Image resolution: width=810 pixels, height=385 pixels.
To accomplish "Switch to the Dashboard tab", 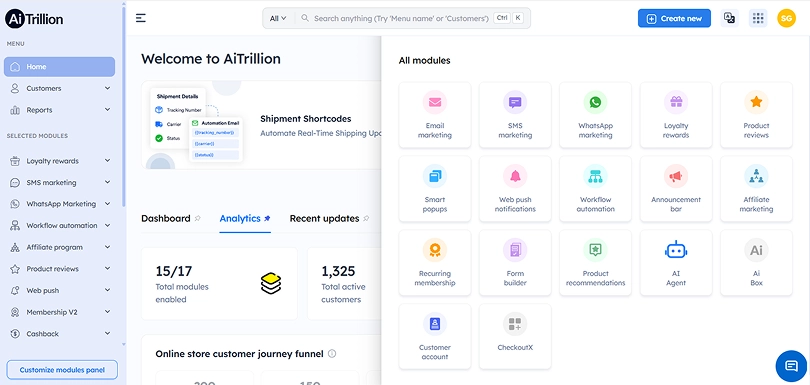I will pyautogui.click(x=165, y=219).
